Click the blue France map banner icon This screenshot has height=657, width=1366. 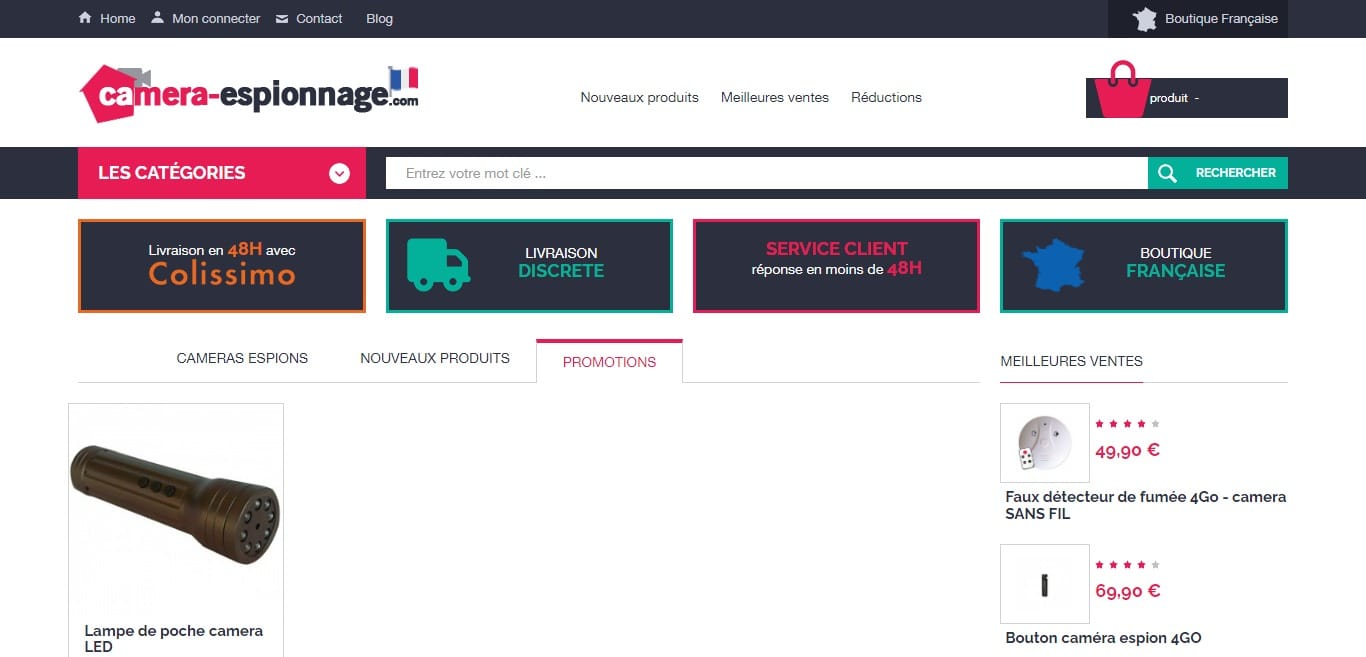tap(1053, 265)
